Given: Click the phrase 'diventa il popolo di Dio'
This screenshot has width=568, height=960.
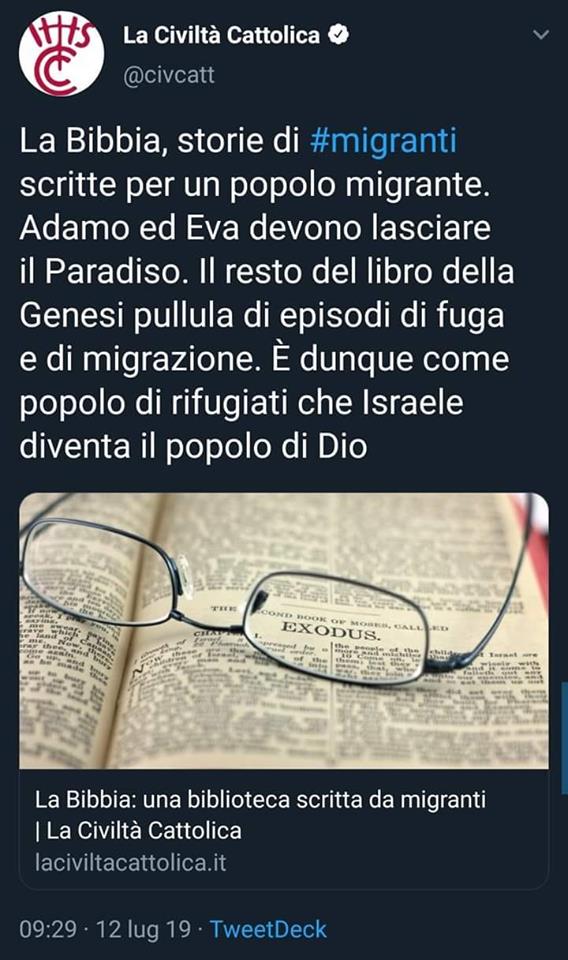Looking at the screenshot, I should pos(193,446).
